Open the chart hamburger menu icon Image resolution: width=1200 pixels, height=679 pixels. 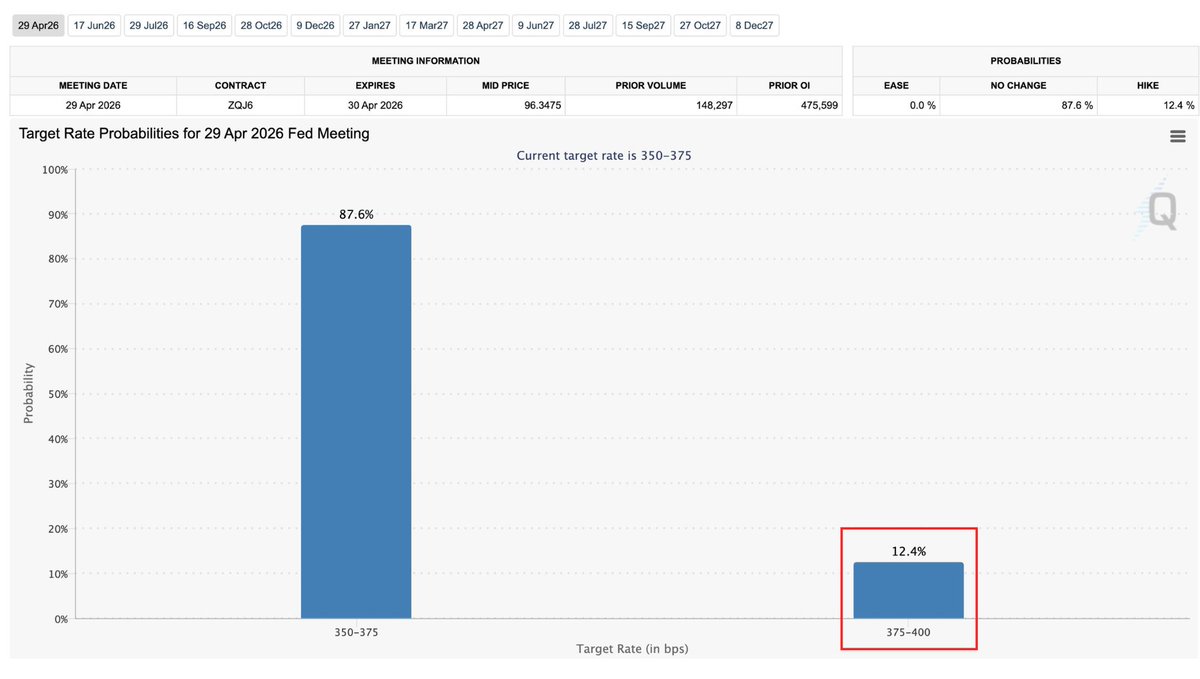pos(1177,137)
